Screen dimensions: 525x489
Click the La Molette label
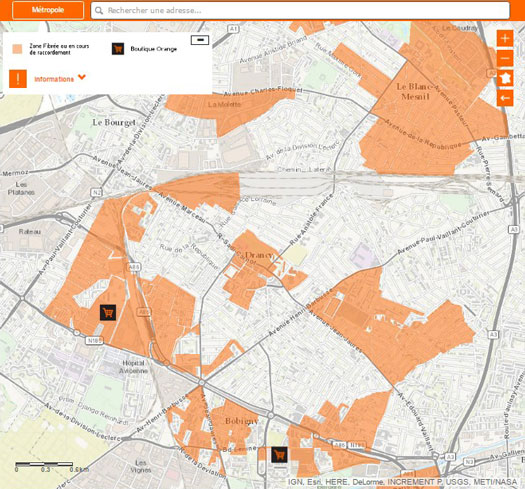click(224, 104)
